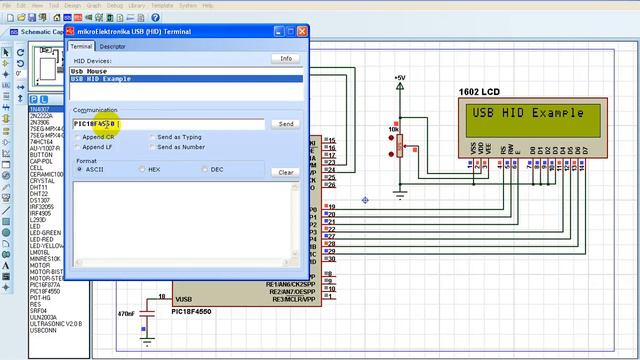Select the Graph Mode tool
This screenshot has width=640, height=360.
point(6,153)
